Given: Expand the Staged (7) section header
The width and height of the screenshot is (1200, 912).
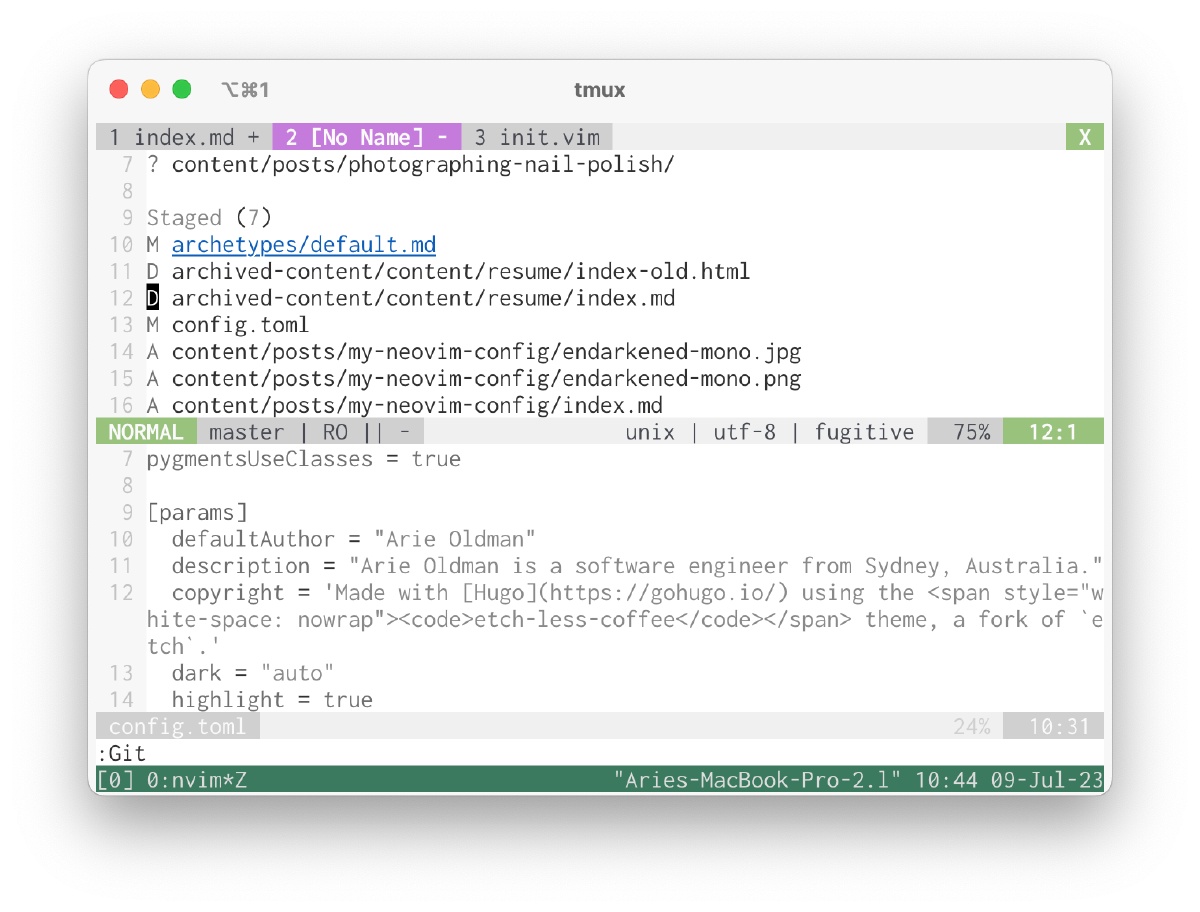Looking at the screenshot, I should [x=208, y=218].
